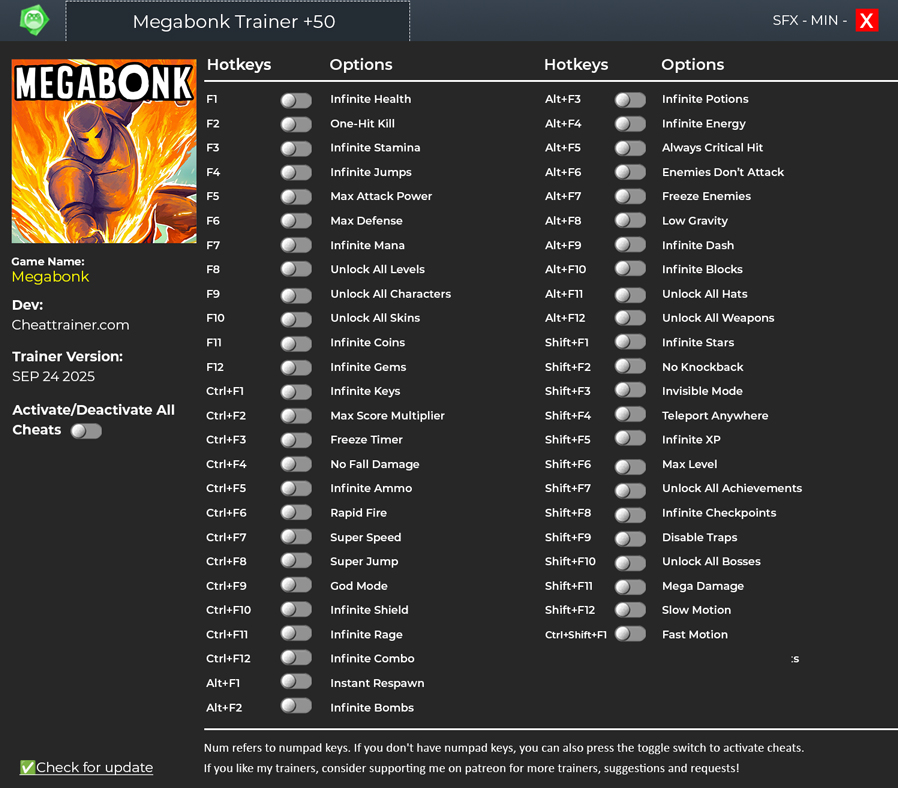
Task: Click the Megabonk Trainer +50 title tab
Action: (x=237, y=21)
